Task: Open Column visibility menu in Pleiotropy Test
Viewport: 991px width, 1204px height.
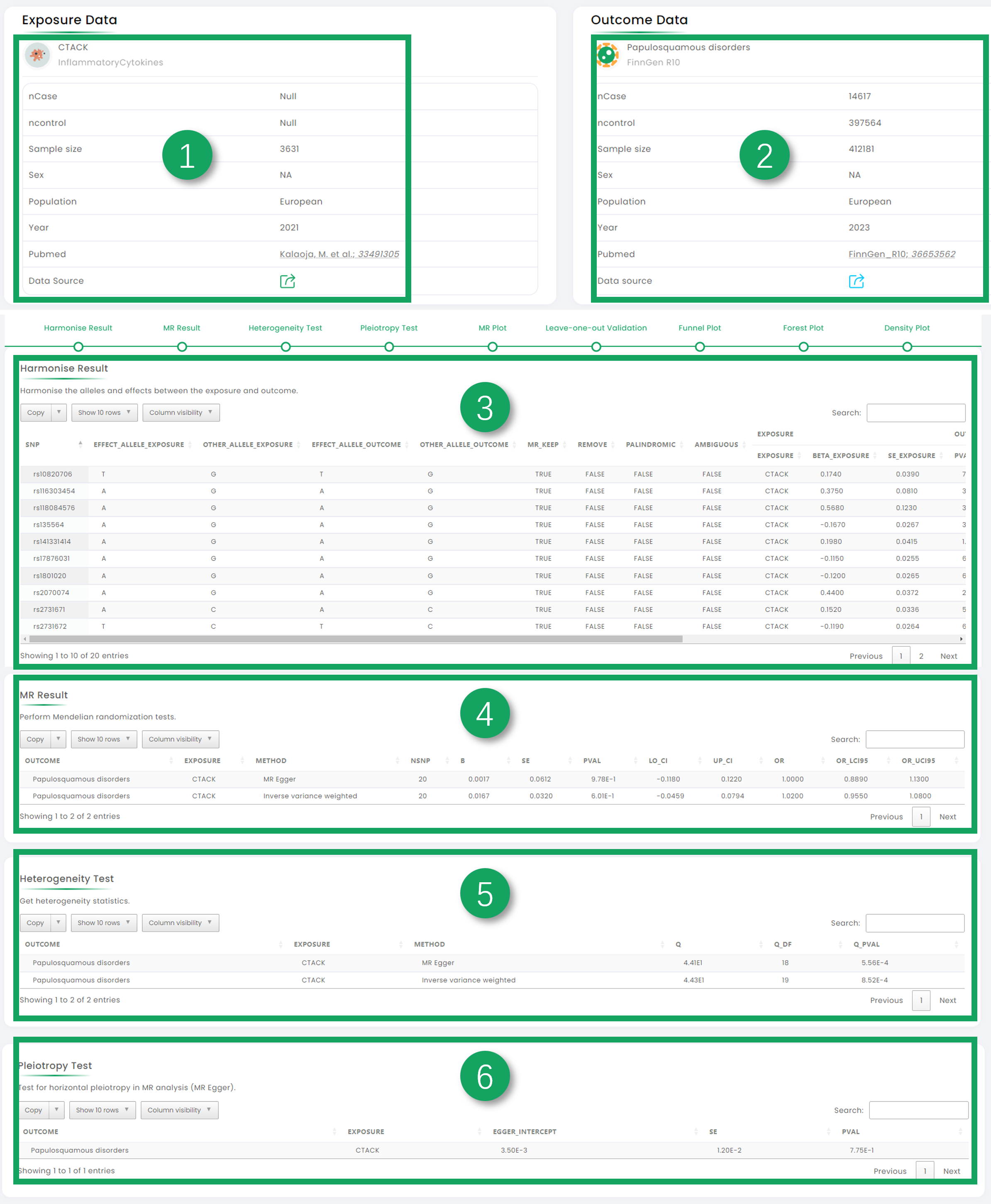Action: click(179, 1110)
